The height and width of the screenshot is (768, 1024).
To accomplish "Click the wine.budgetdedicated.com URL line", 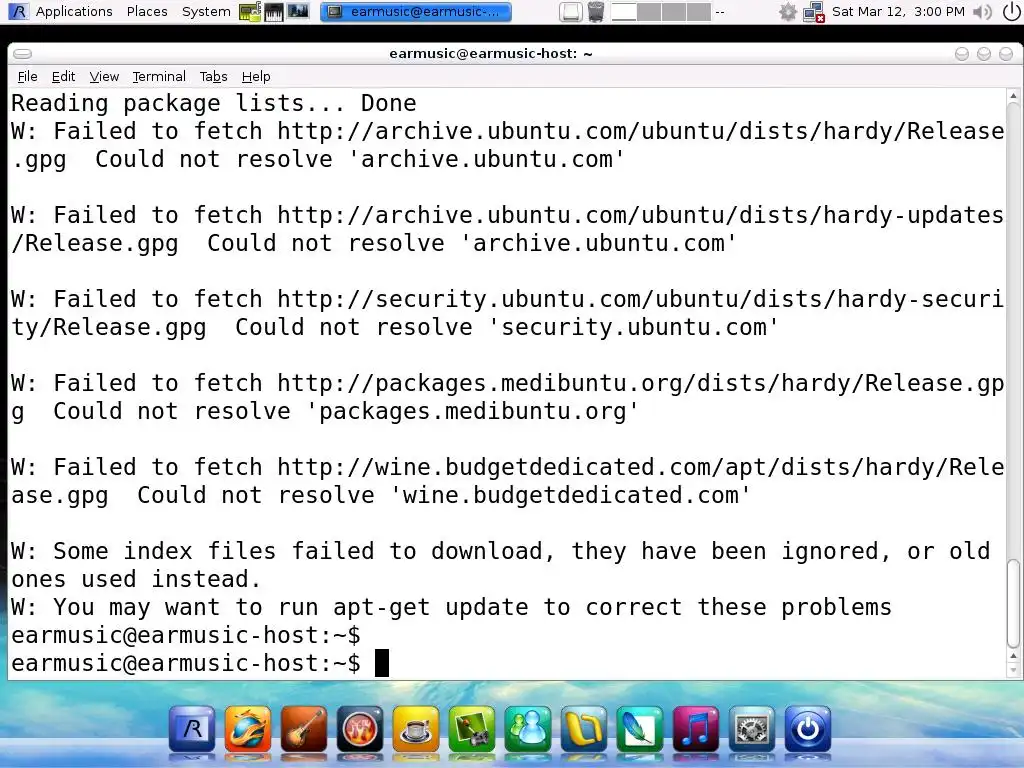I will point(507,467).
